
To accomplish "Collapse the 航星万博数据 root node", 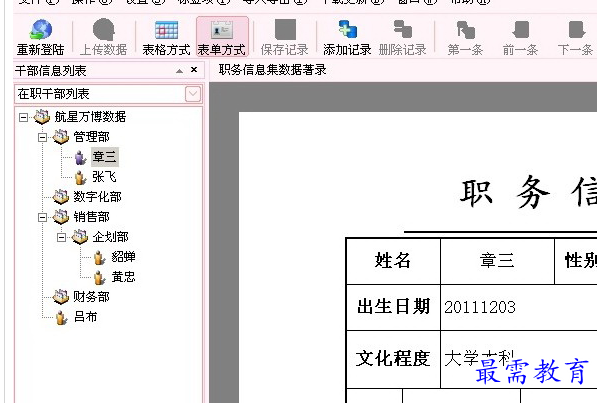I will point(24,117).
